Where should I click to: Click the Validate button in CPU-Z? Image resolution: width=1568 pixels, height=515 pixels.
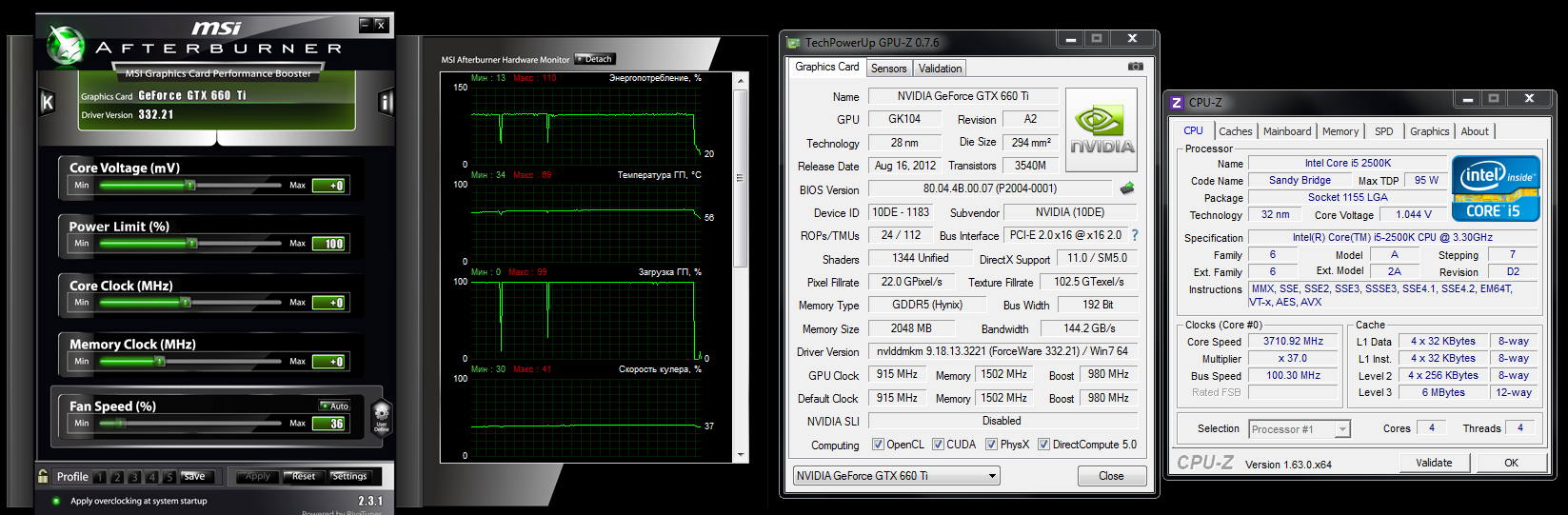(x=1434, y=463)
